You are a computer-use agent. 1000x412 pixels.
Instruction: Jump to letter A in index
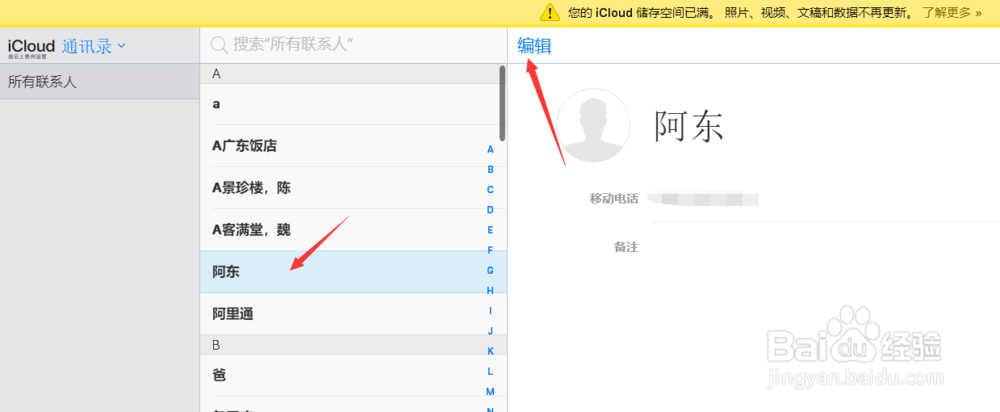point(490,149)
